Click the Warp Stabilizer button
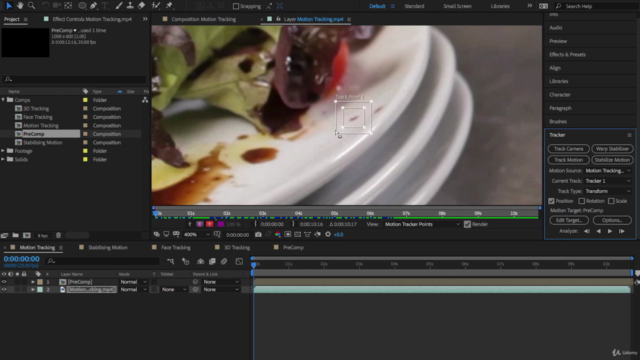 point(612,149)
